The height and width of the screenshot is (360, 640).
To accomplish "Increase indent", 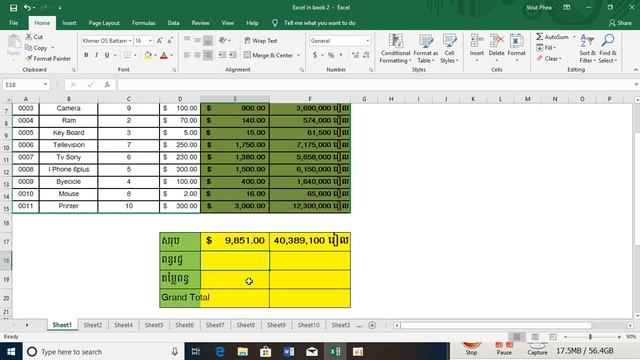I will [x=233, y=55].
